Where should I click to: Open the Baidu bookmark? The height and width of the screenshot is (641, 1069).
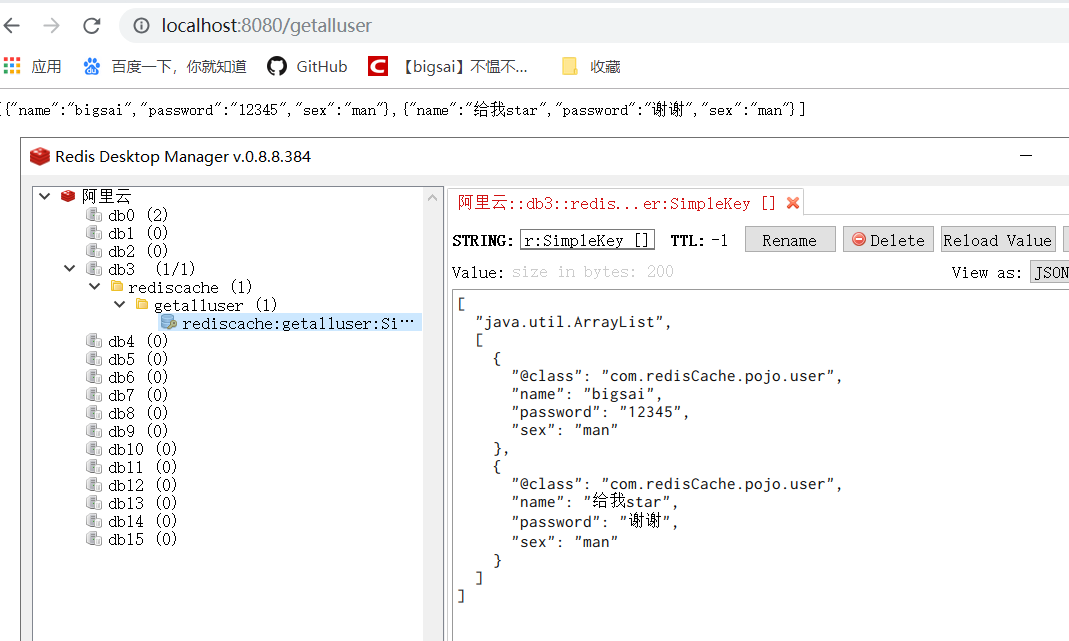[x=164, y=66]
